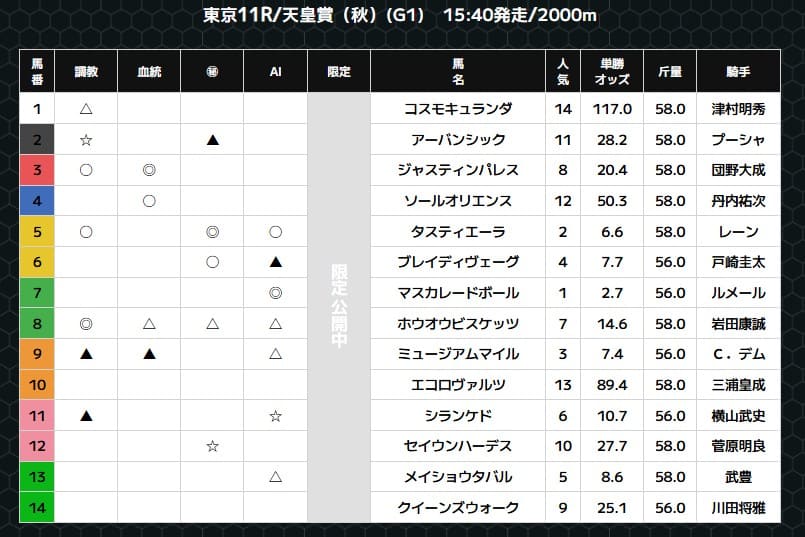Click the 調教 ◎ mark for ホウオウビスケッツ

(x=86, y=323)
